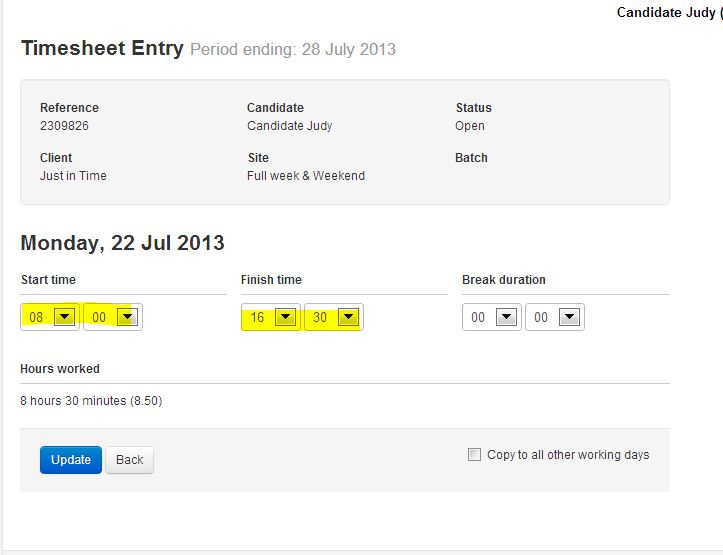Open the Start time hour dropdown arrow
Image resolution: width=723 pixels, height=555 pixels.
64,317
